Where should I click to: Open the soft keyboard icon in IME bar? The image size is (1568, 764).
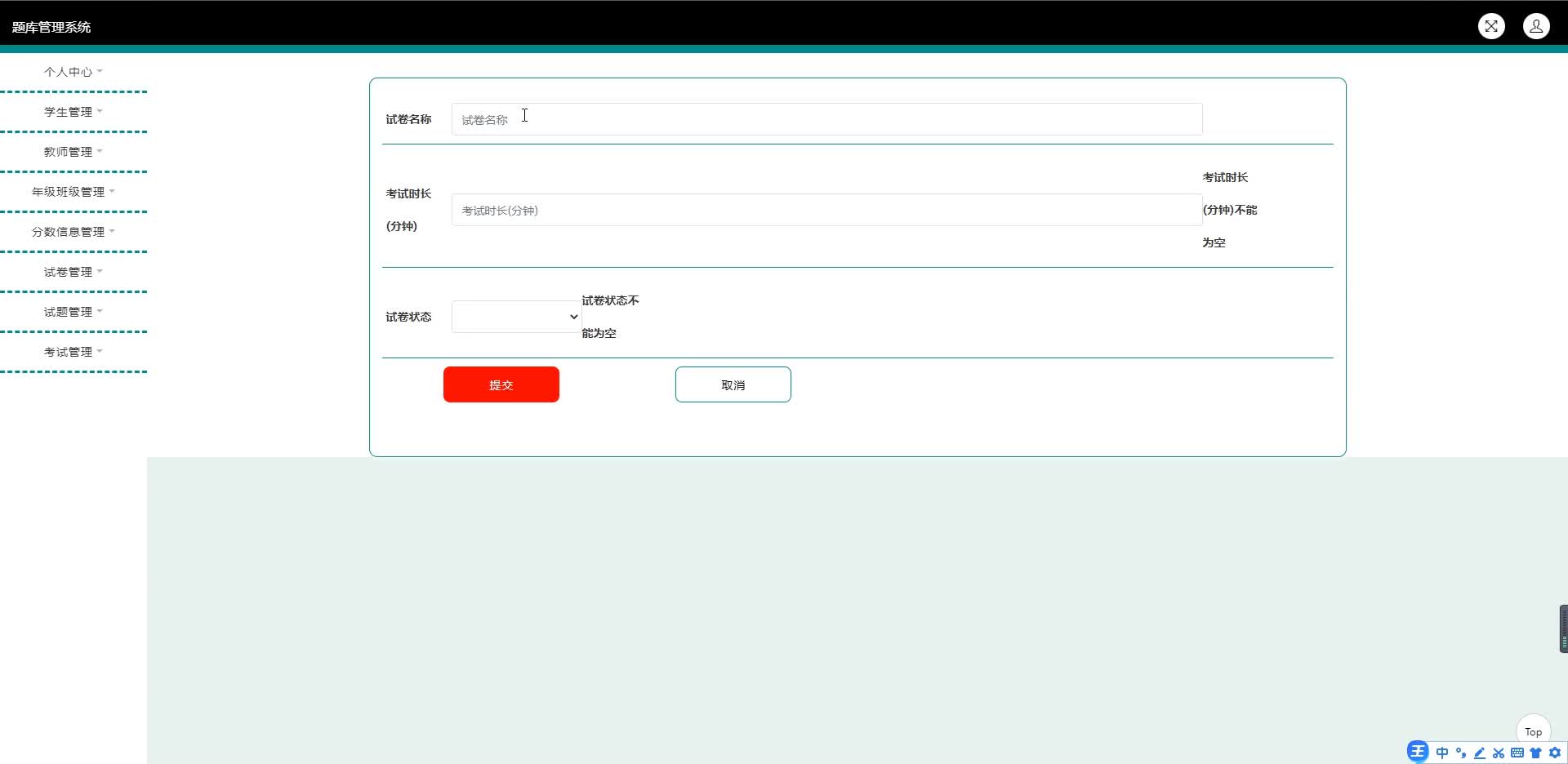point(1517,753)
